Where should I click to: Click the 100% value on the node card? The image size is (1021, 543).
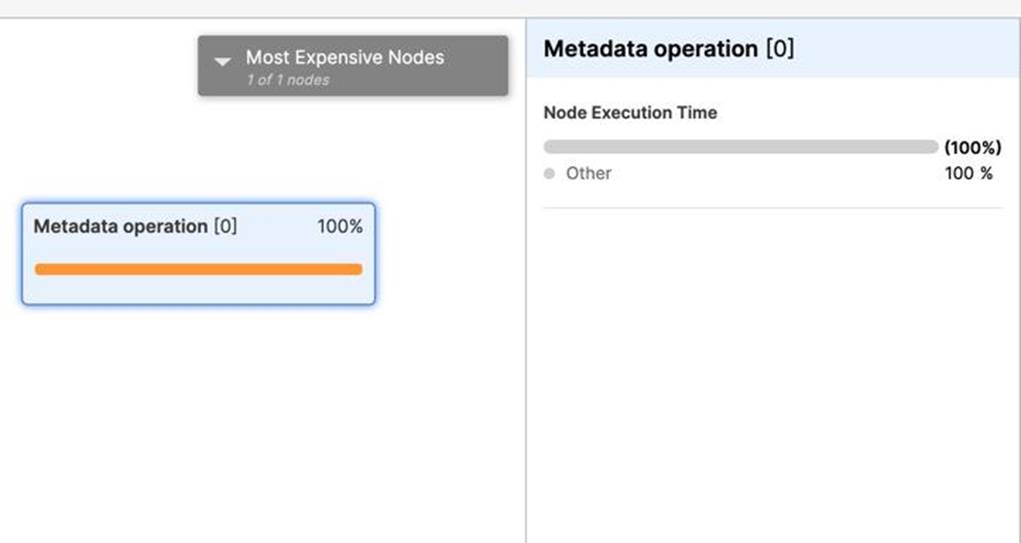pyautogui.click(x=340, y=227)
